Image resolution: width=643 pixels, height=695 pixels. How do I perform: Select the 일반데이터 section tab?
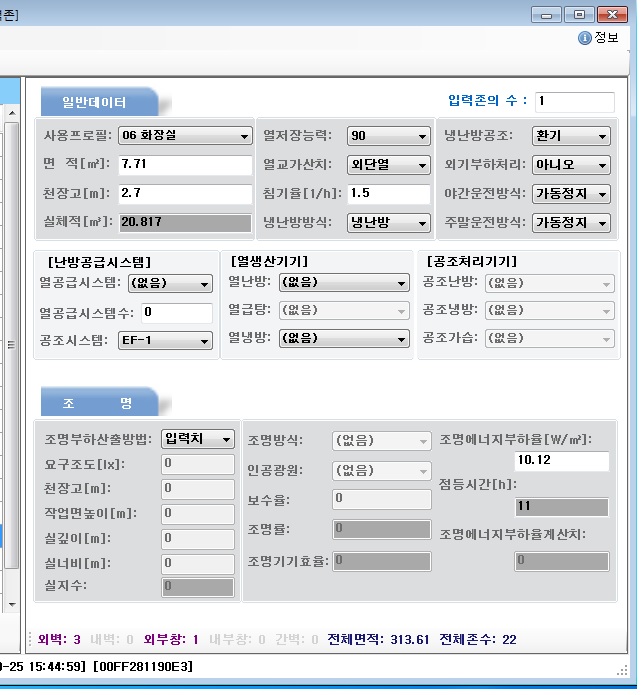[x=97, y=102]
